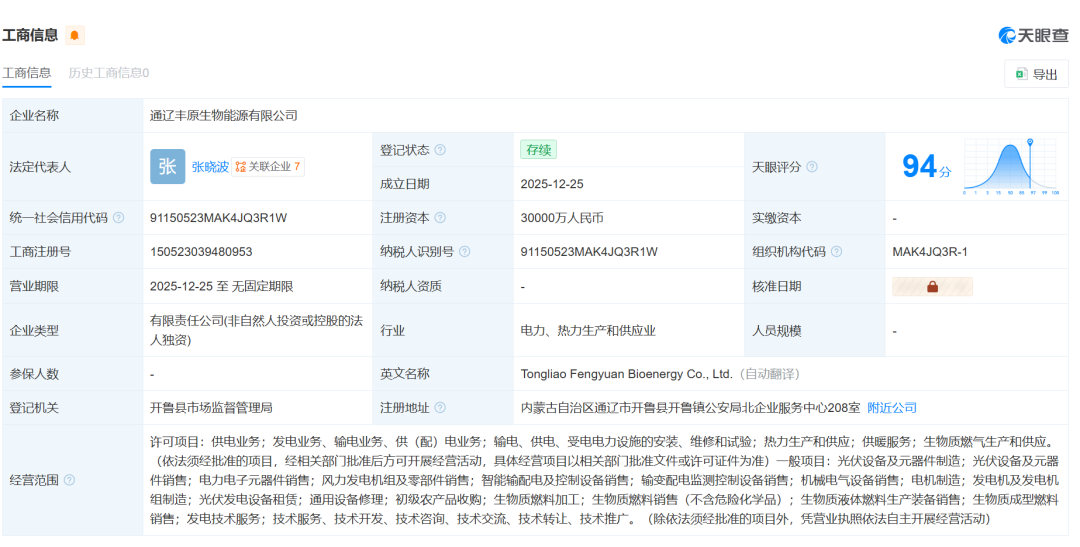Viewport: 1080px width, 547px height.
Task: Click the 经营范围 business scope paragraph
Action: pos(605,480)
